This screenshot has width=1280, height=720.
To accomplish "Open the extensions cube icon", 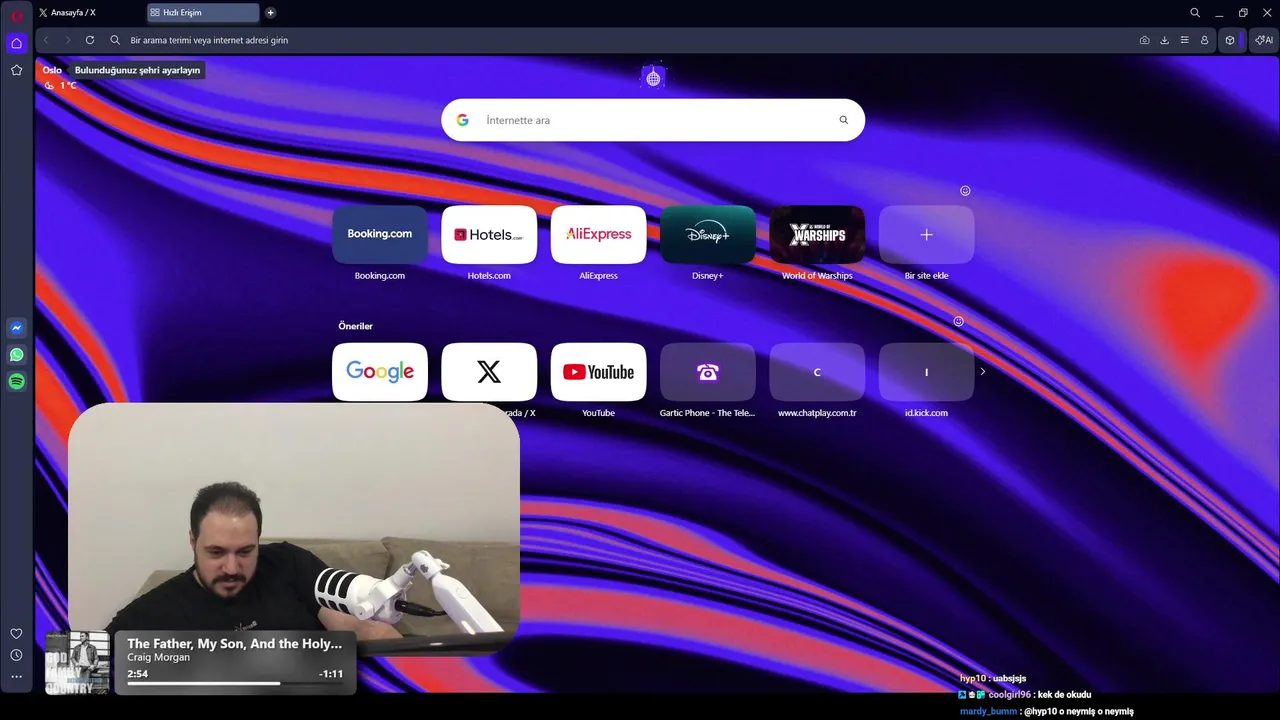I will [1230, 40].
